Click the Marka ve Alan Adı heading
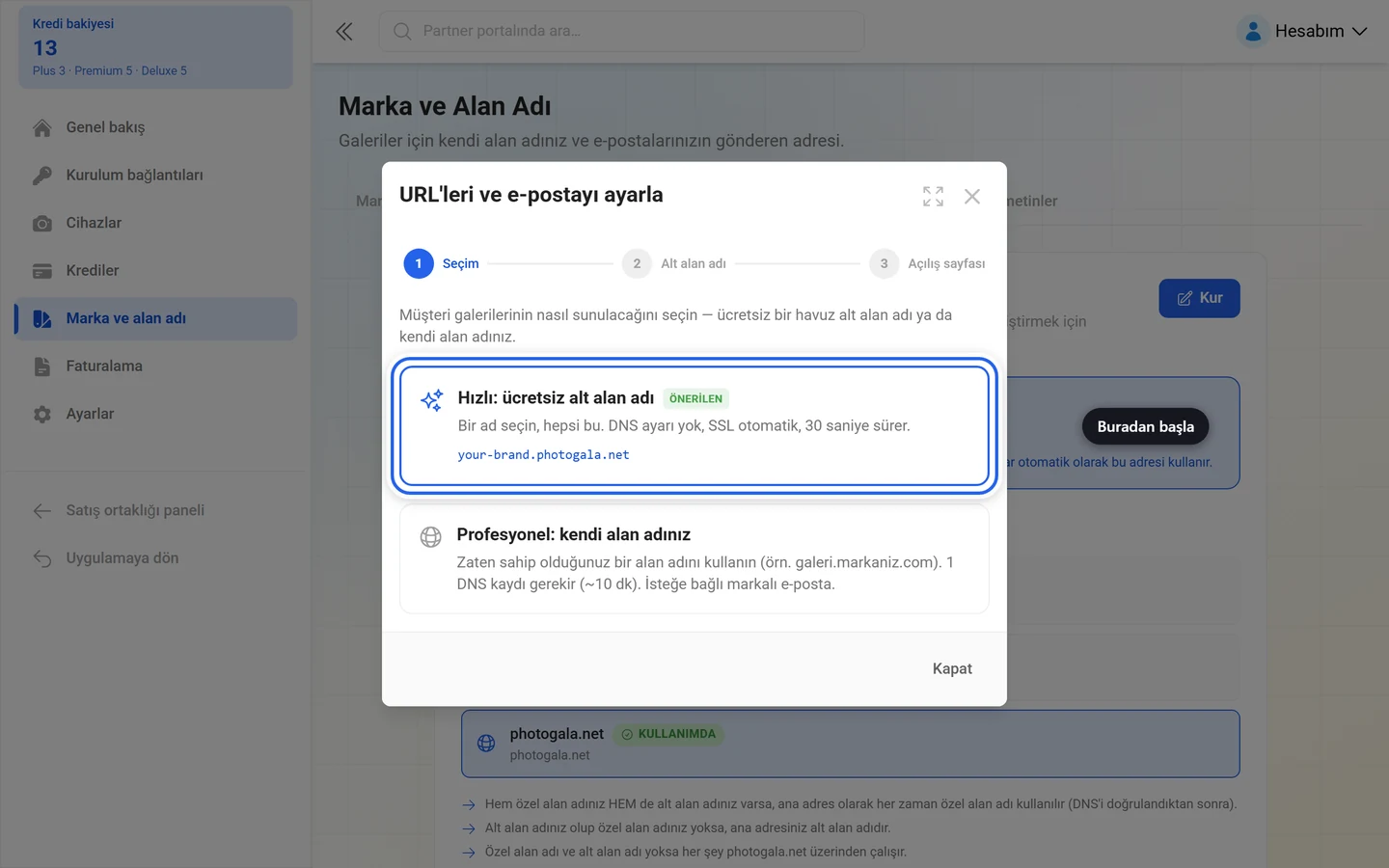 click(x=445, y=106)
